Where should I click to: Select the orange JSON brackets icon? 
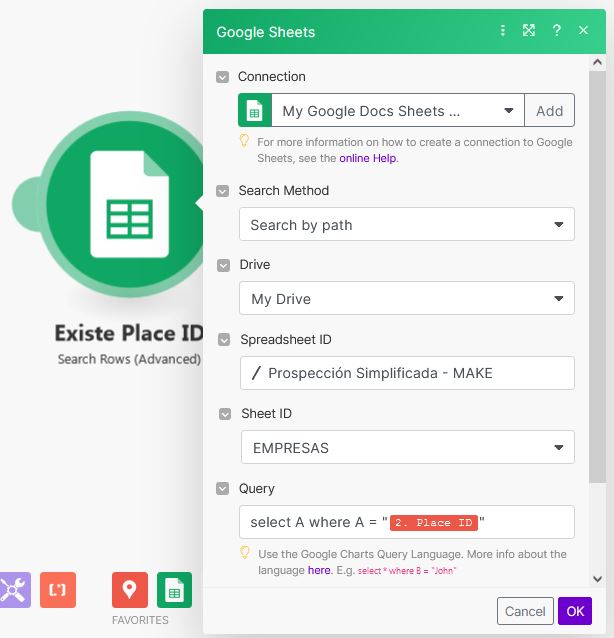58,590
